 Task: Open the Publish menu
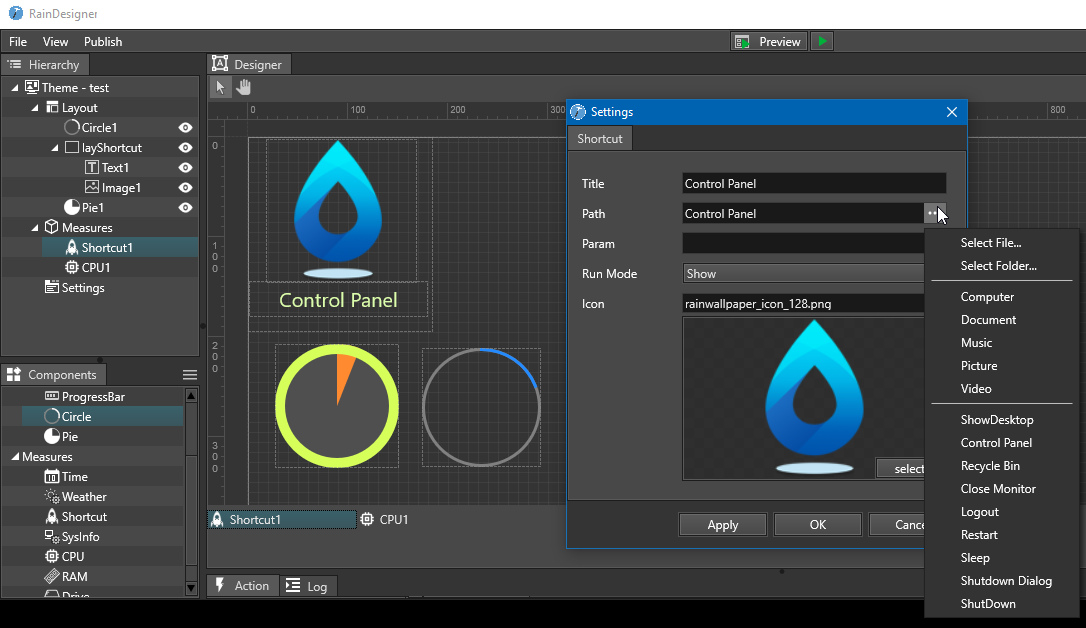tap(102, 41)
